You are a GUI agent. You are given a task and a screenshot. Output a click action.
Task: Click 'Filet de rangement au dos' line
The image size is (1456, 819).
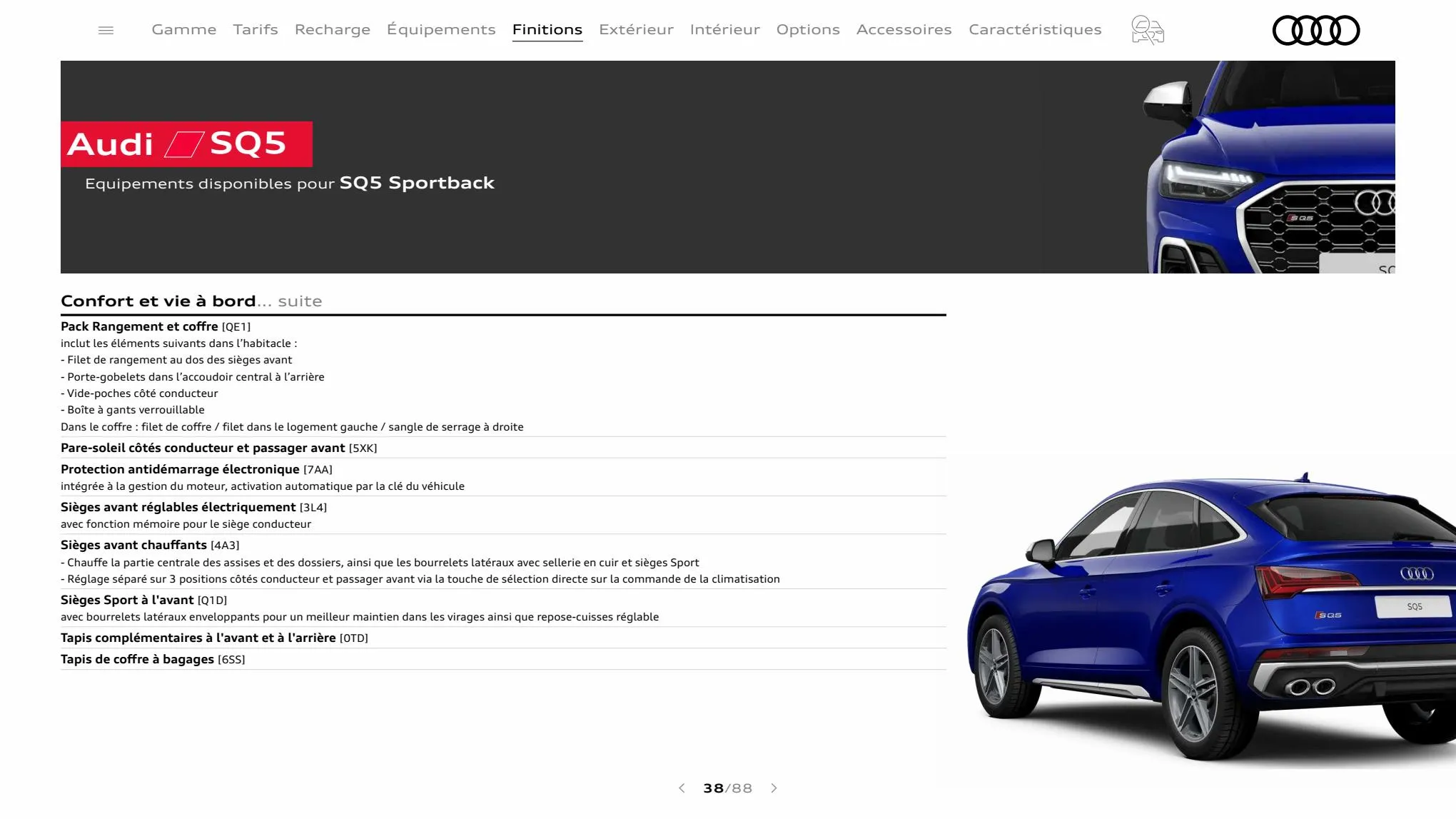176,360
